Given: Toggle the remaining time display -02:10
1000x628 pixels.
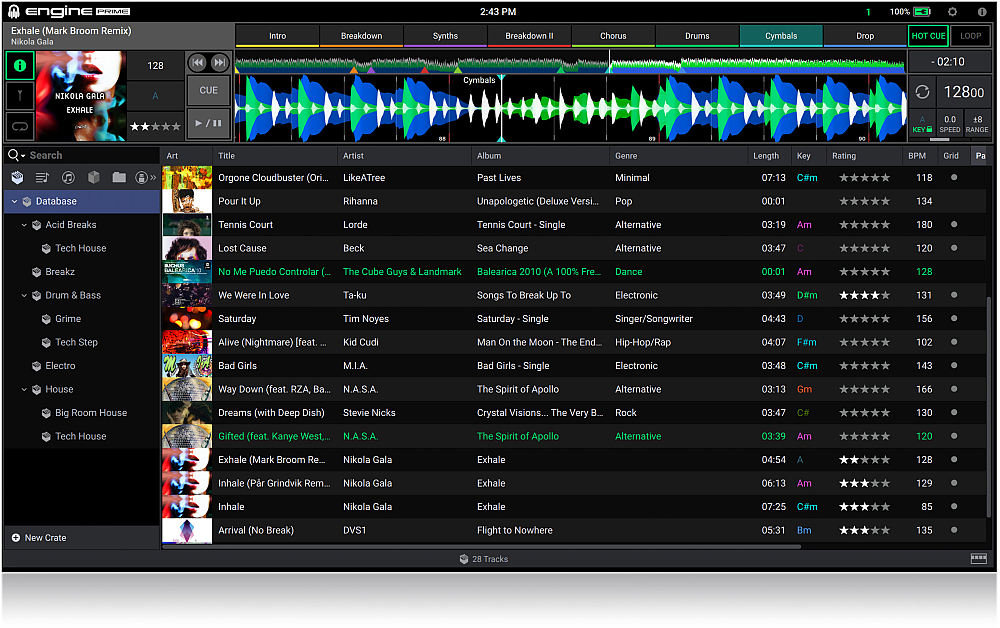Looking at the screenshot, I should point(950,62).
